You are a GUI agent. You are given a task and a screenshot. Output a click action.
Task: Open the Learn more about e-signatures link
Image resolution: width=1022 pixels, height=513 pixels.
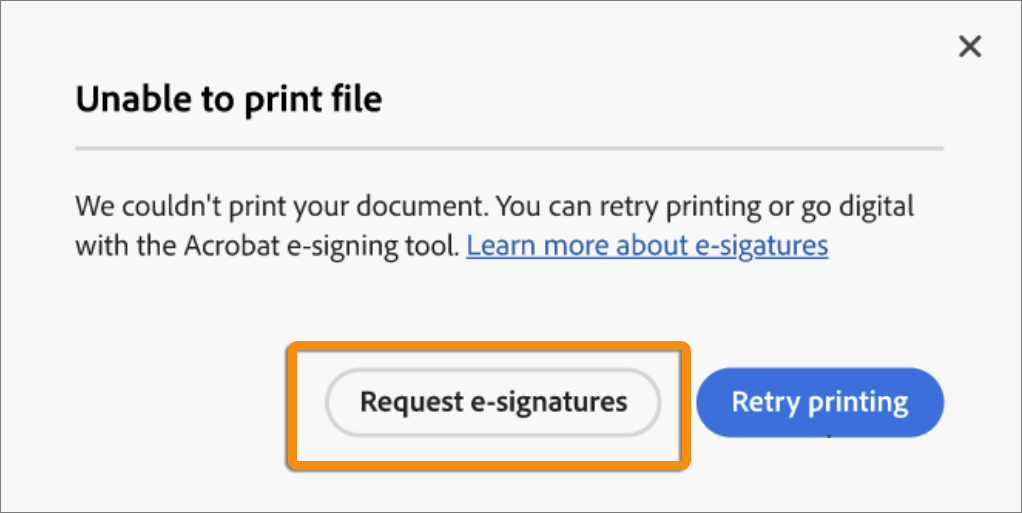647,245
